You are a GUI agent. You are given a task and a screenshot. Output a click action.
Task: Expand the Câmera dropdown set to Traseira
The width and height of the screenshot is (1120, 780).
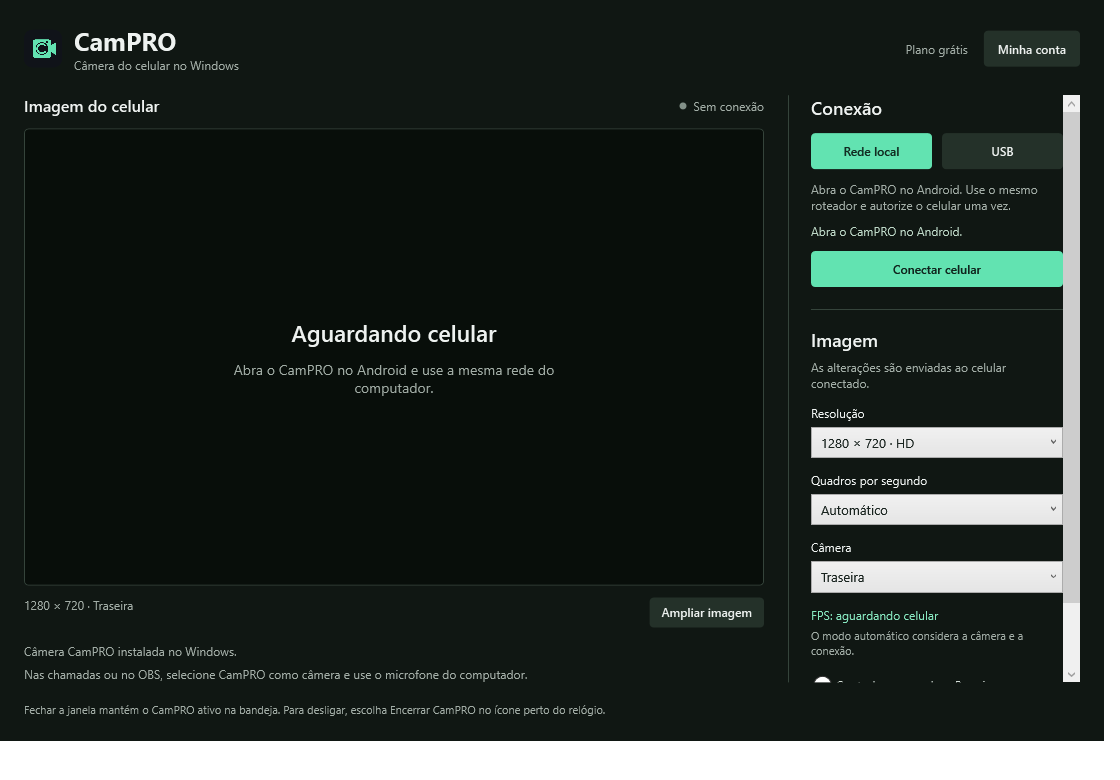click(936, 577)
